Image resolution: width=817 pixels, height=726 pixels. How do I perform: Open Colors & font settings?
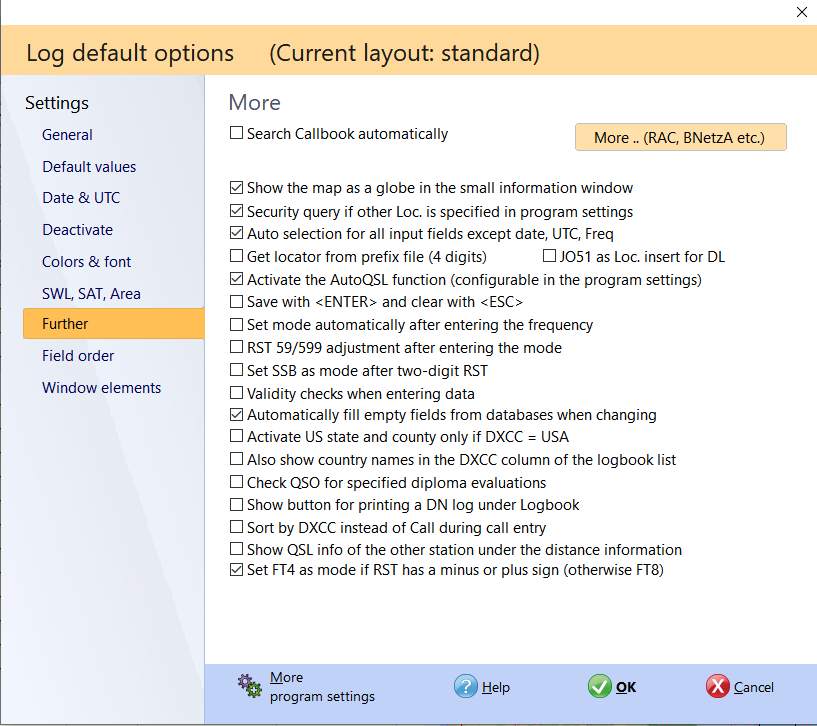pos(86,262)
